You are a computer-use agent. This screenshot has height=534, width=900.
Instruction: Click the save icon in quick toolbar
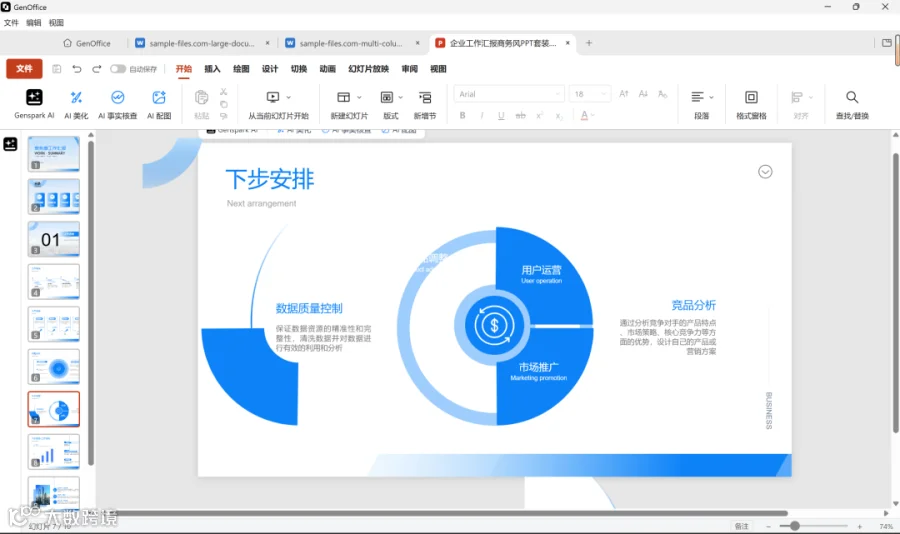pos(57,69)
